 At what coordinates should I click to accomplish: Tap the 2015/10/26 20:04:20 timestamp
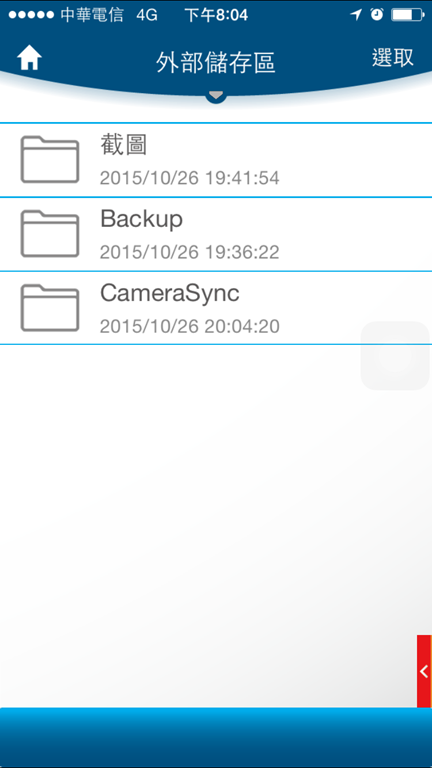coord(190,326)
